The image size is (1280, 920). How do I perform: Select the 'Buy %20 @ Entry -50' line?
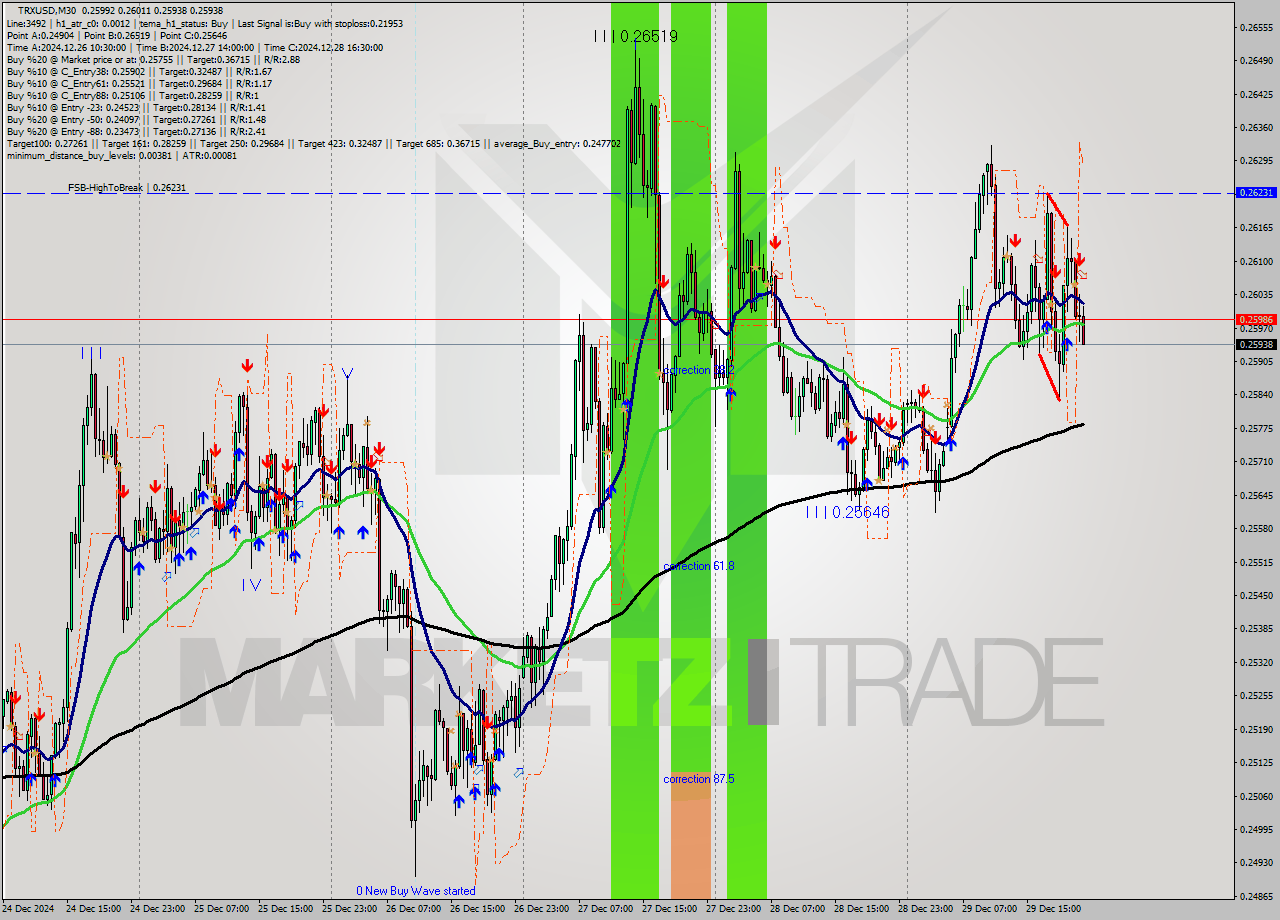coord(136,119)
